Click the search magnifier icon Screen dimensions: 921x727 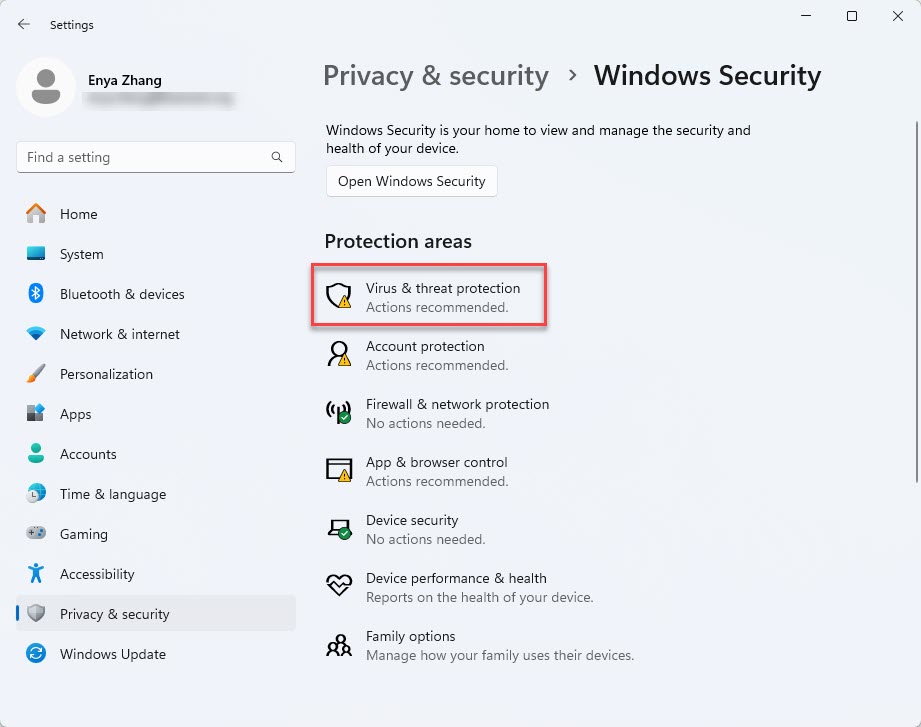[x=277, y=157]
